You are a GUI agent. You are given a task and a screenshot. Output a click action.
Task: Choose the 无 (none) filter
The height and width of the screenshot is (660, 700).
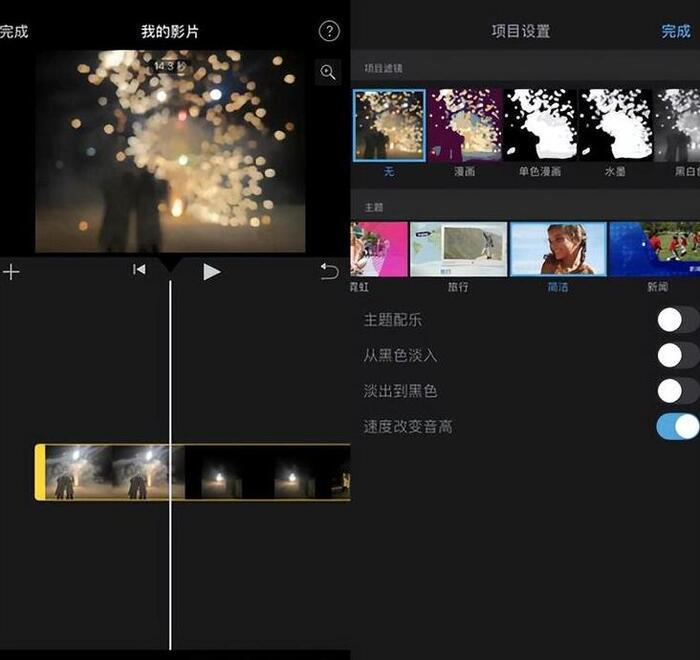point(389,126)
